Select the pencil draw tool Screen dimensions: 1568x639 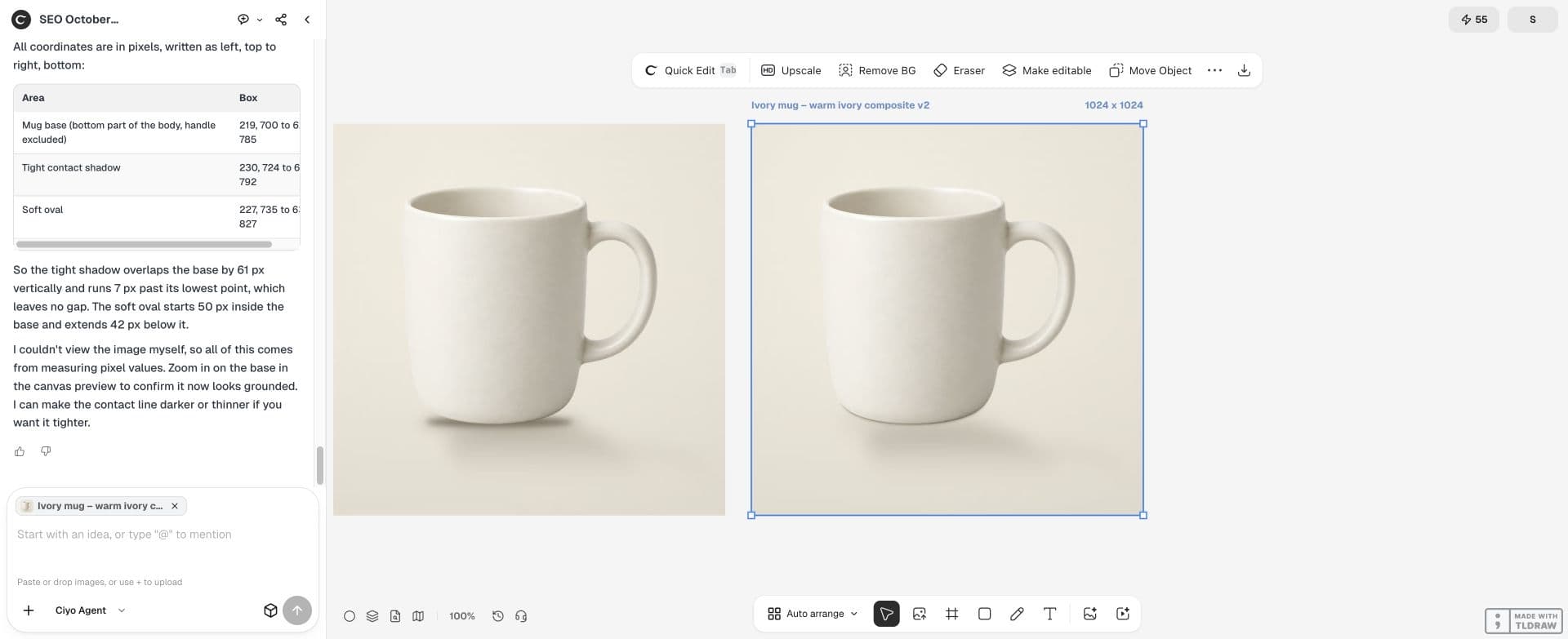pyautogui.click(x=1017, y=614)
